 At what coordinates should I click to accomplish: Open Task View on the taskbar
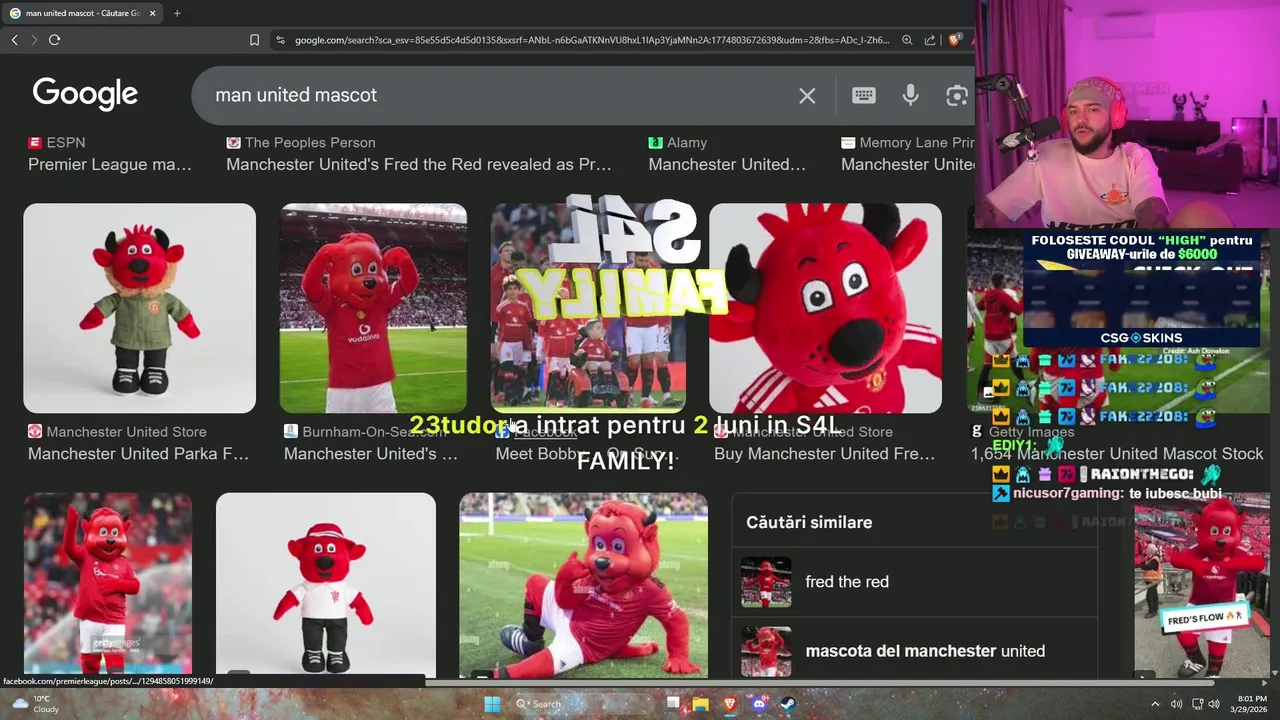click(x=673, y=704)
